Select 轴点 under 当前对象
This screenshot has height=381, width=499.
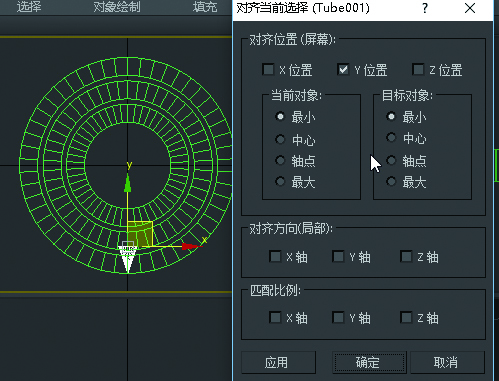click(280, 161)
